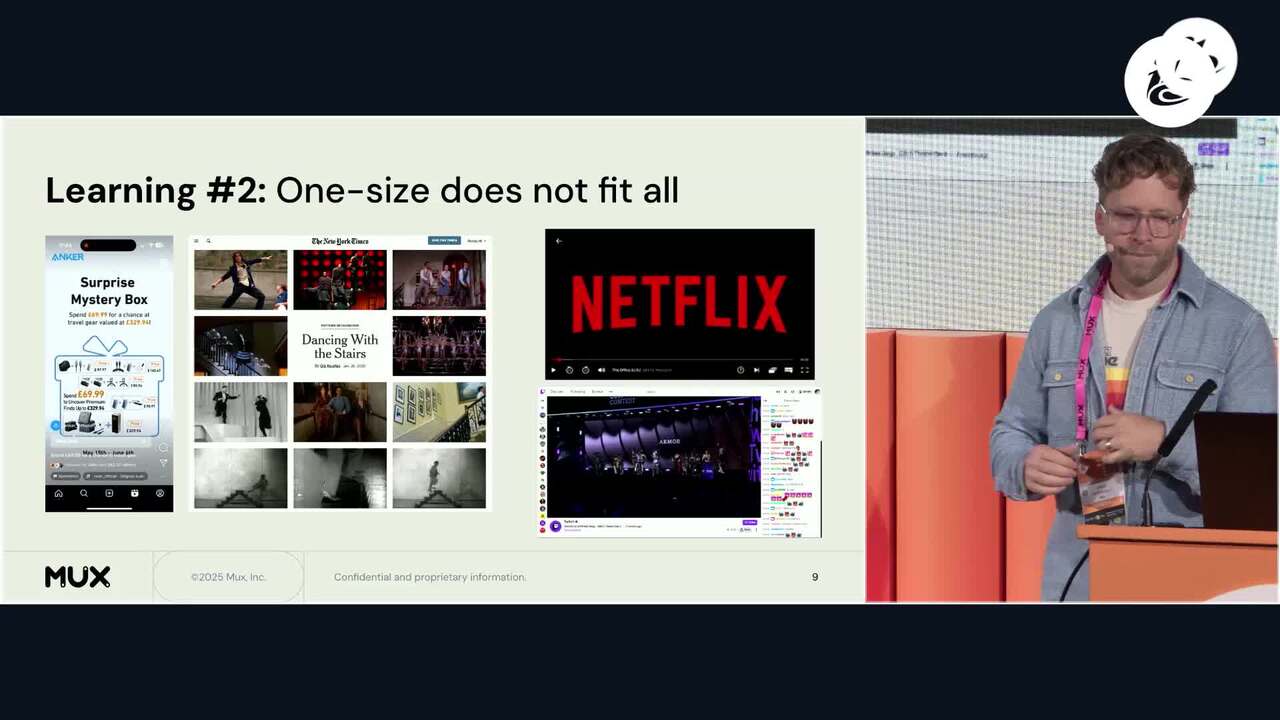Click slide page number 9

(815, 577)
